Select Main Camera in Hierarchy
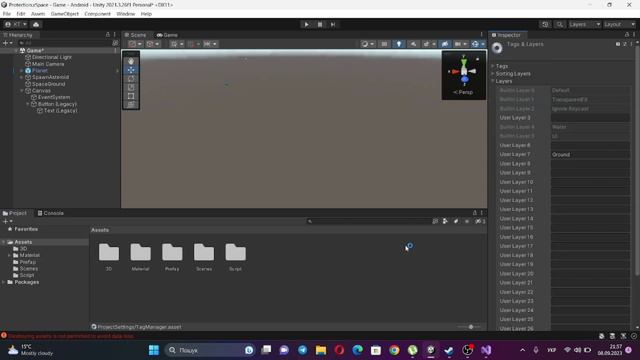Image resolution: width=640 pixels, height=360 pixels. pyautogui.click(x=48, y=64)
